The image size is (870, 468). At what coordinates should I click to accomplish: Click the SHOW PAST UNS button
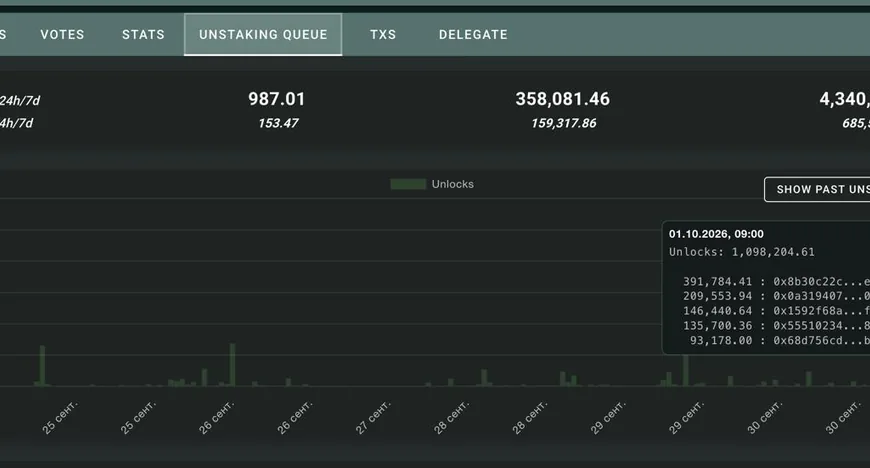pos(817,189)
